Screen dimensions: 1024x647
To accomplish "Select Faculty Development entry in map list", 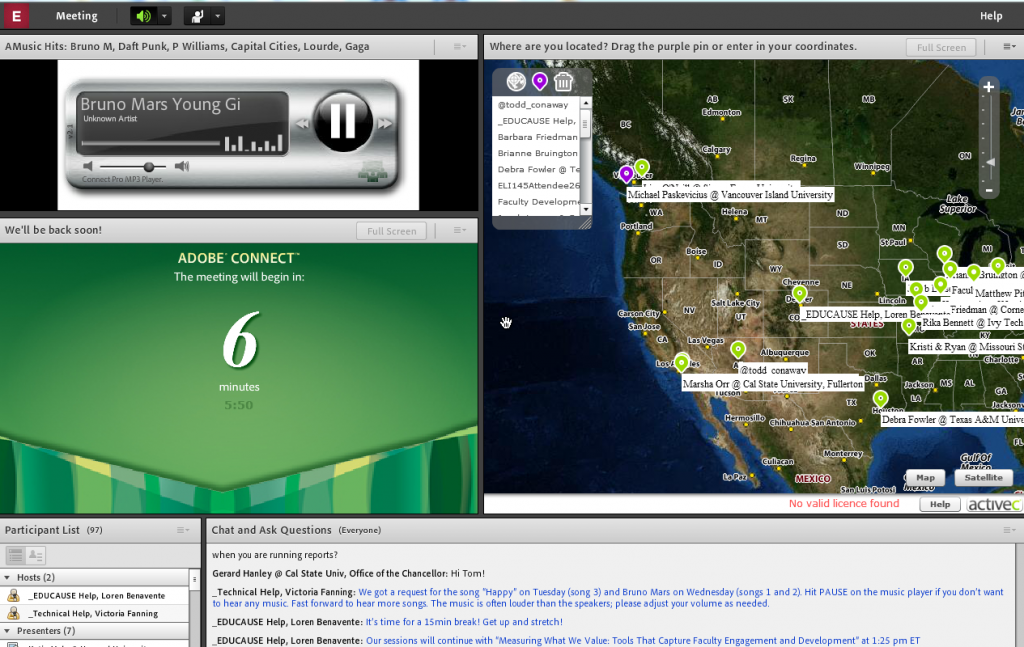I will point(537,202).
